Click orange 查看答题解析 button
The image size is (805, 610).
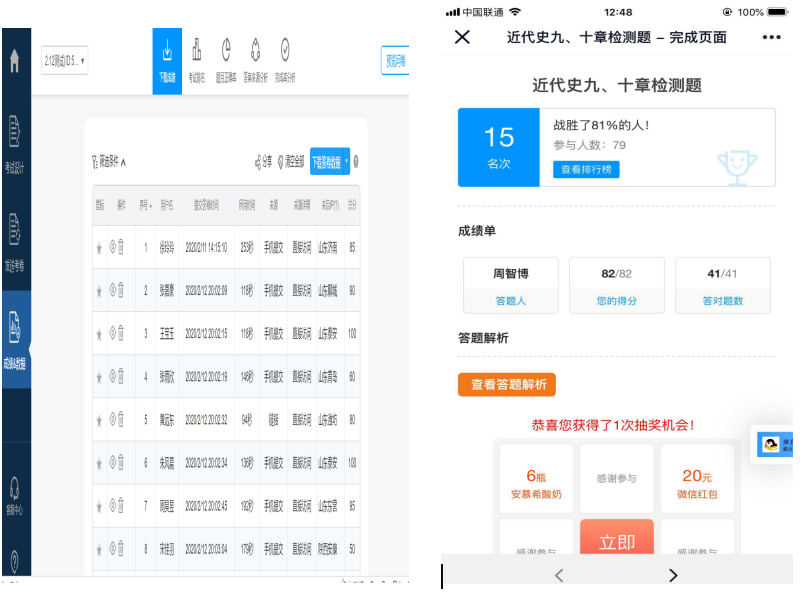(x=506, y=385)
